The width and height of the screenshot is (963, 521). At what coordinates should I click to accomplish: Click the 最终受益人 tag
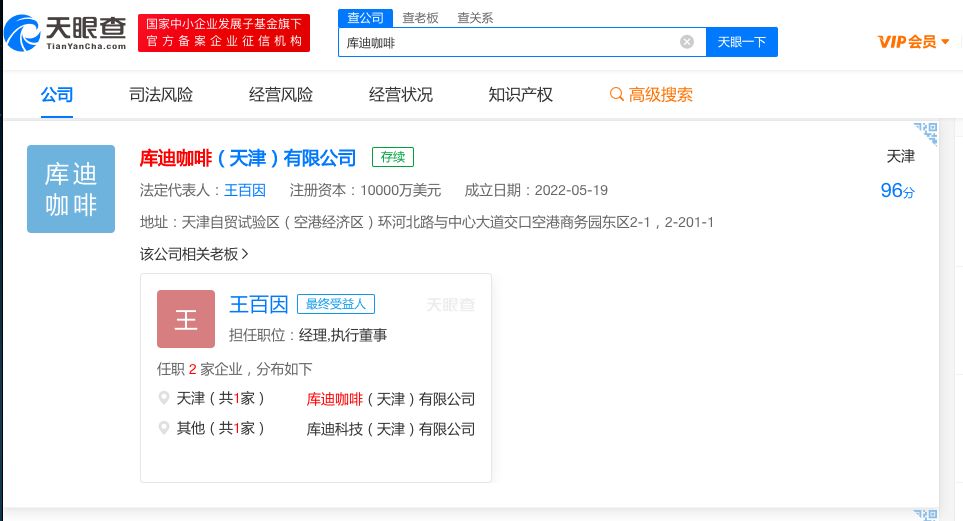pyautogui.click(x=336, y=304)
